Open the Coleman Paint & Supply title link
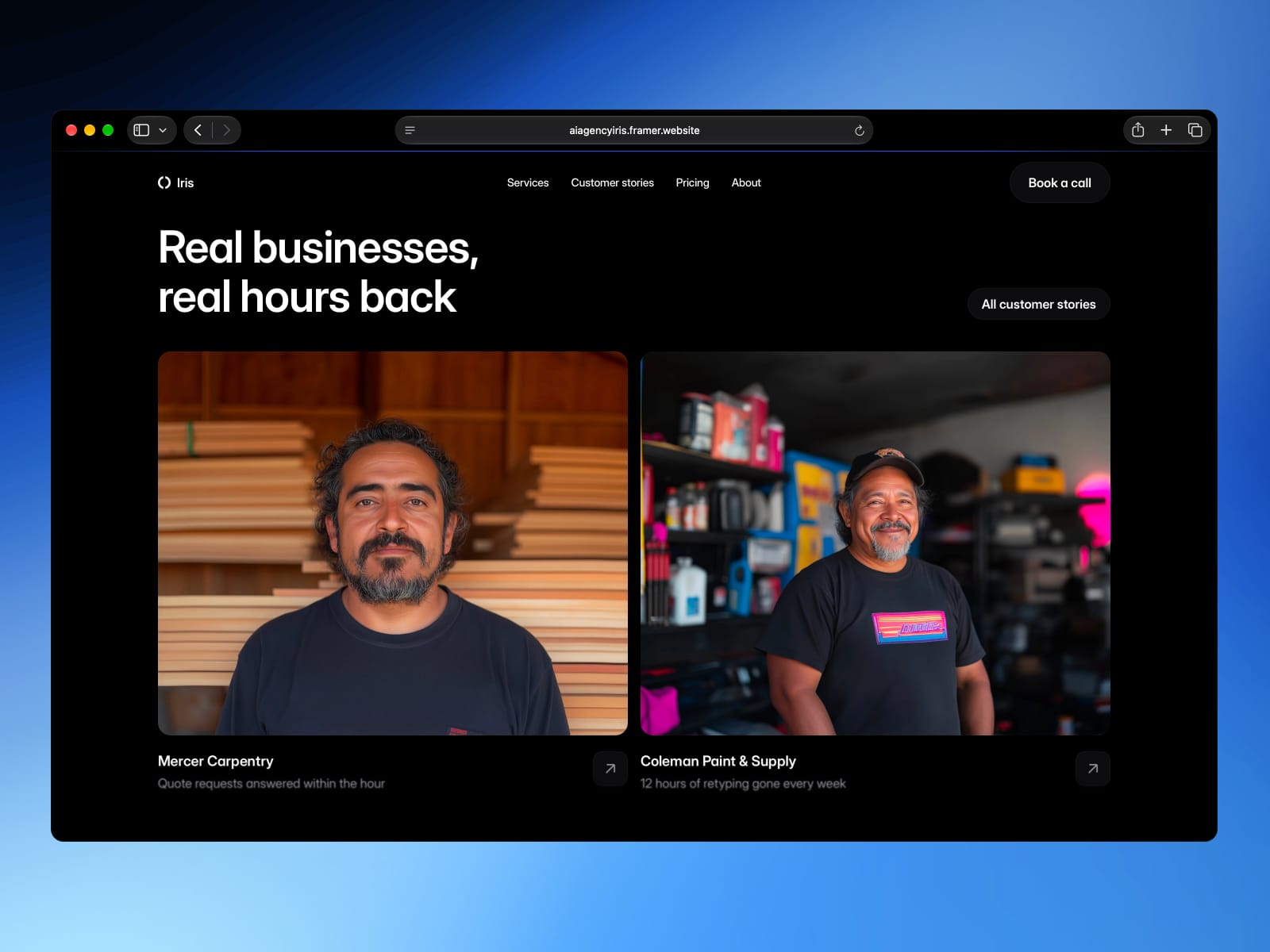The height and width of the screenshot is (952, 1270). (718, 761)
